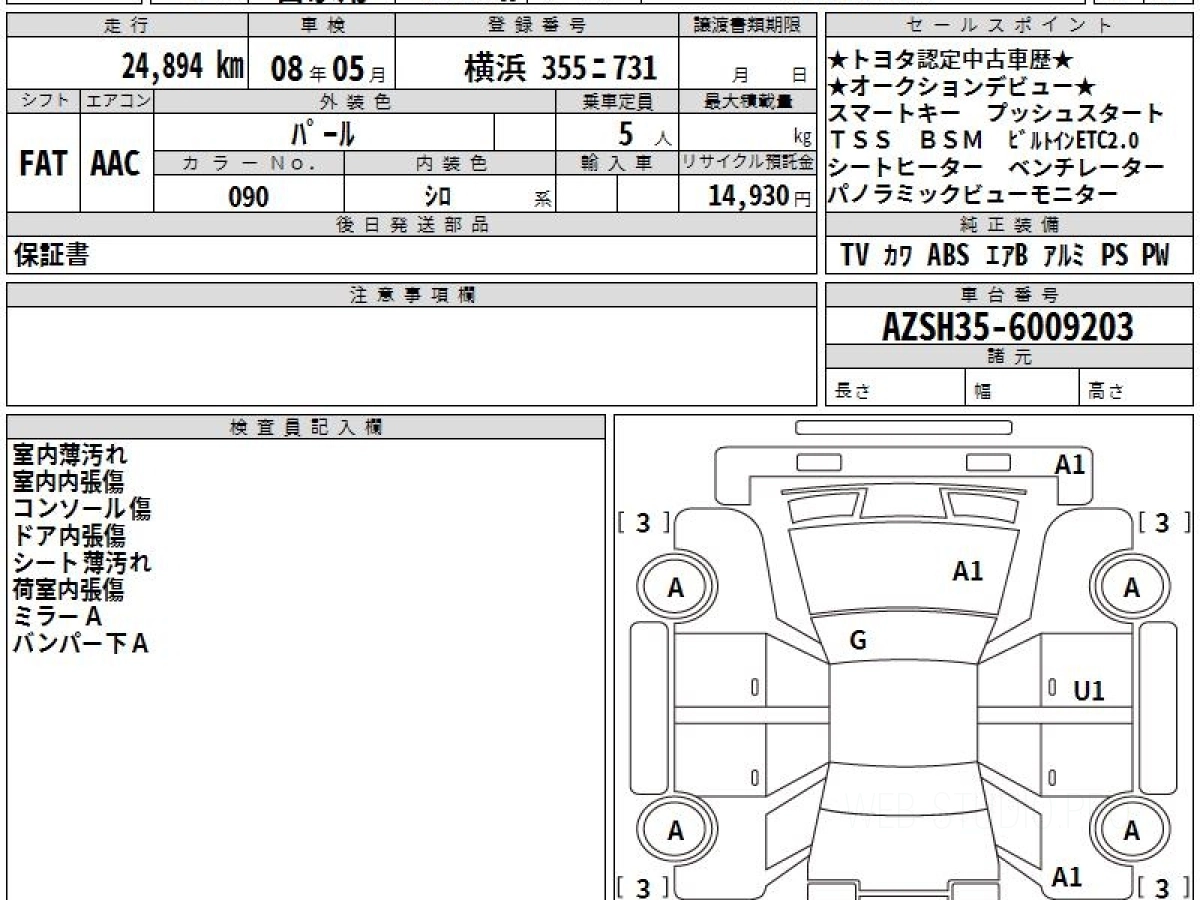Select the seating capacity 5 人
The image size is (1200, 900).
(x=644, y=133)
